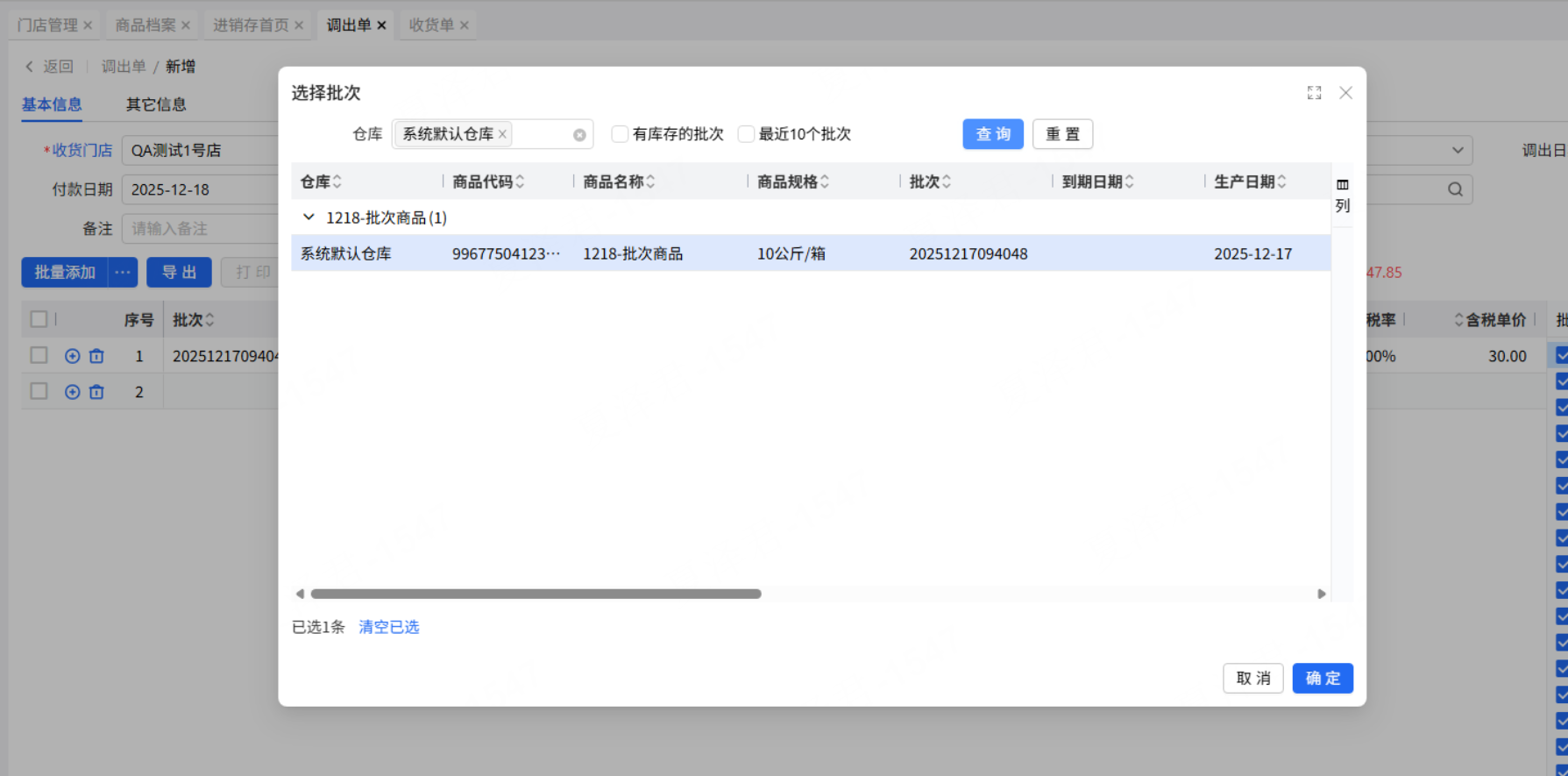Switch to the 进销存首页 tab

click(x=251, y=25)
